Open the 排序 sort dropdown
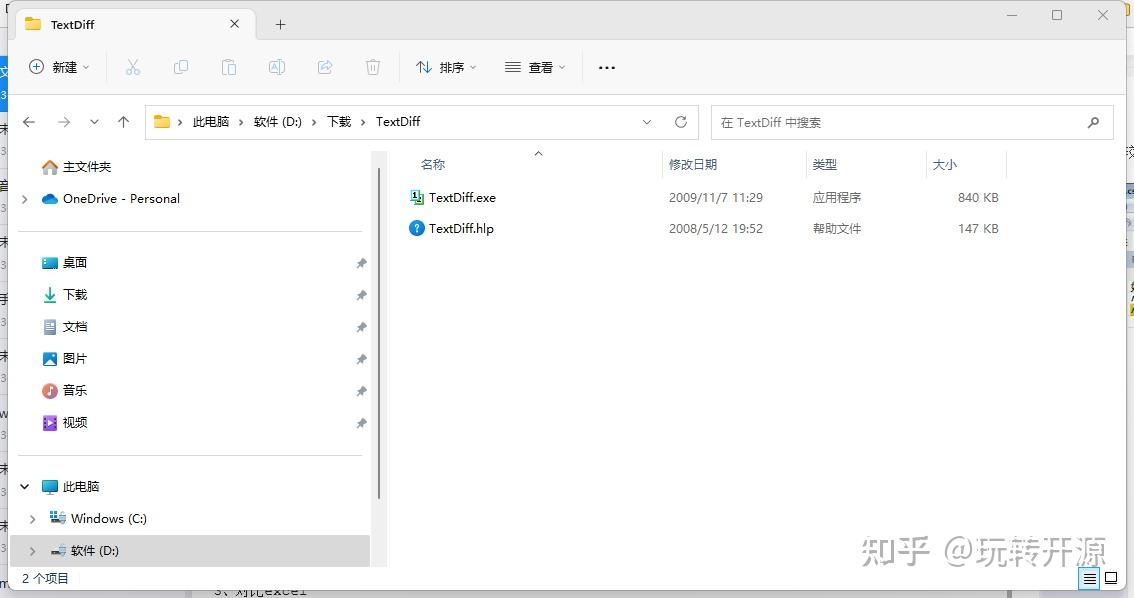This screenshot has height=598, width=1134. (x=446, y=67)
